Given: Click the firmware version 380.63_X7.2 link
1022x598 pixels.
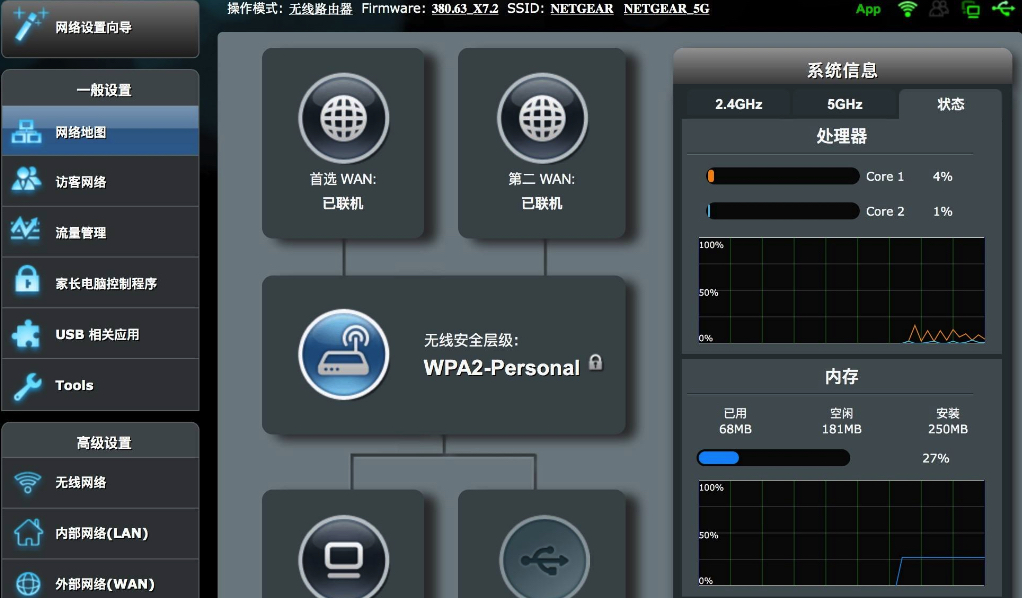Looking at the screenshot, I should [464, 9].
